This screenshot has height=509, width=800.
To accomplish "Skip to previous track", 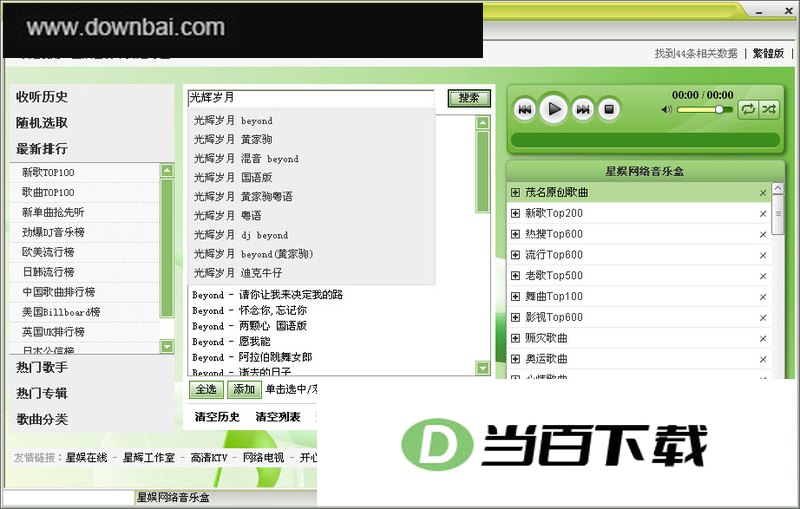I will [524, 109].
